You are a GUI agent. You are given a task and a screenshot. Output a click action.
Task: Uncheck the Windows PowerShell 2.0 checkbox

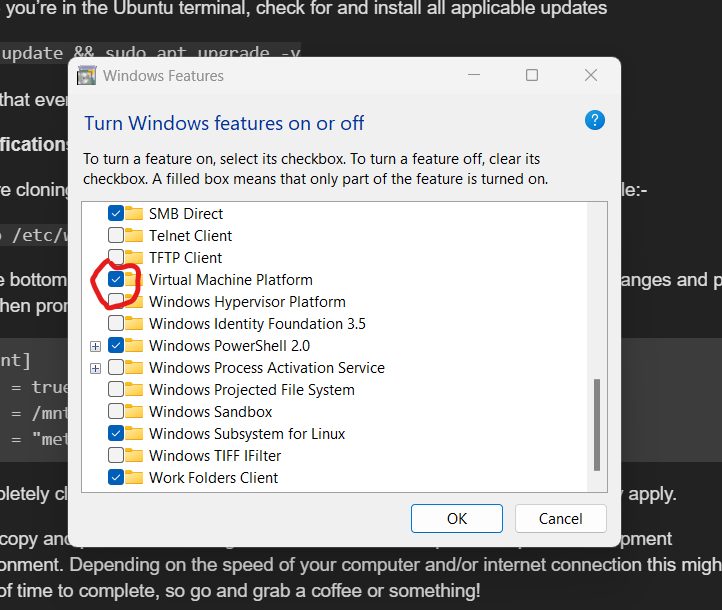(x=116, y=345)
